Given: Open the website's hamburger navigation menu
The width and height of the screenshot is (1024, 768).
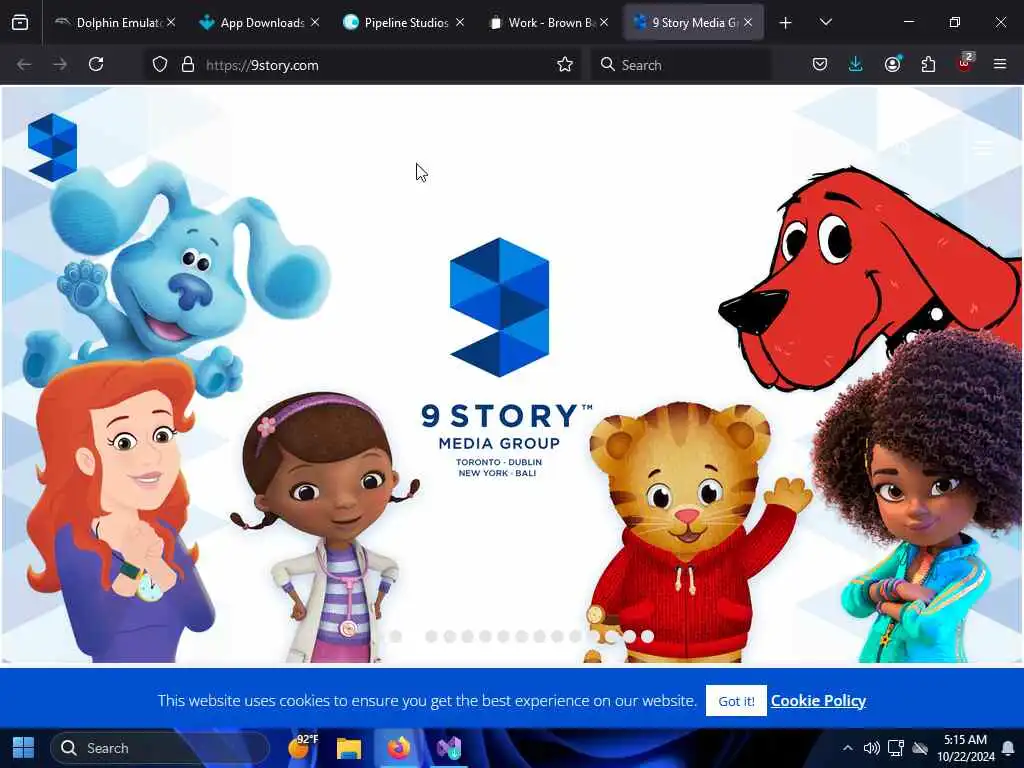Looking at the screenshot, I should click(x=984, y=149).
